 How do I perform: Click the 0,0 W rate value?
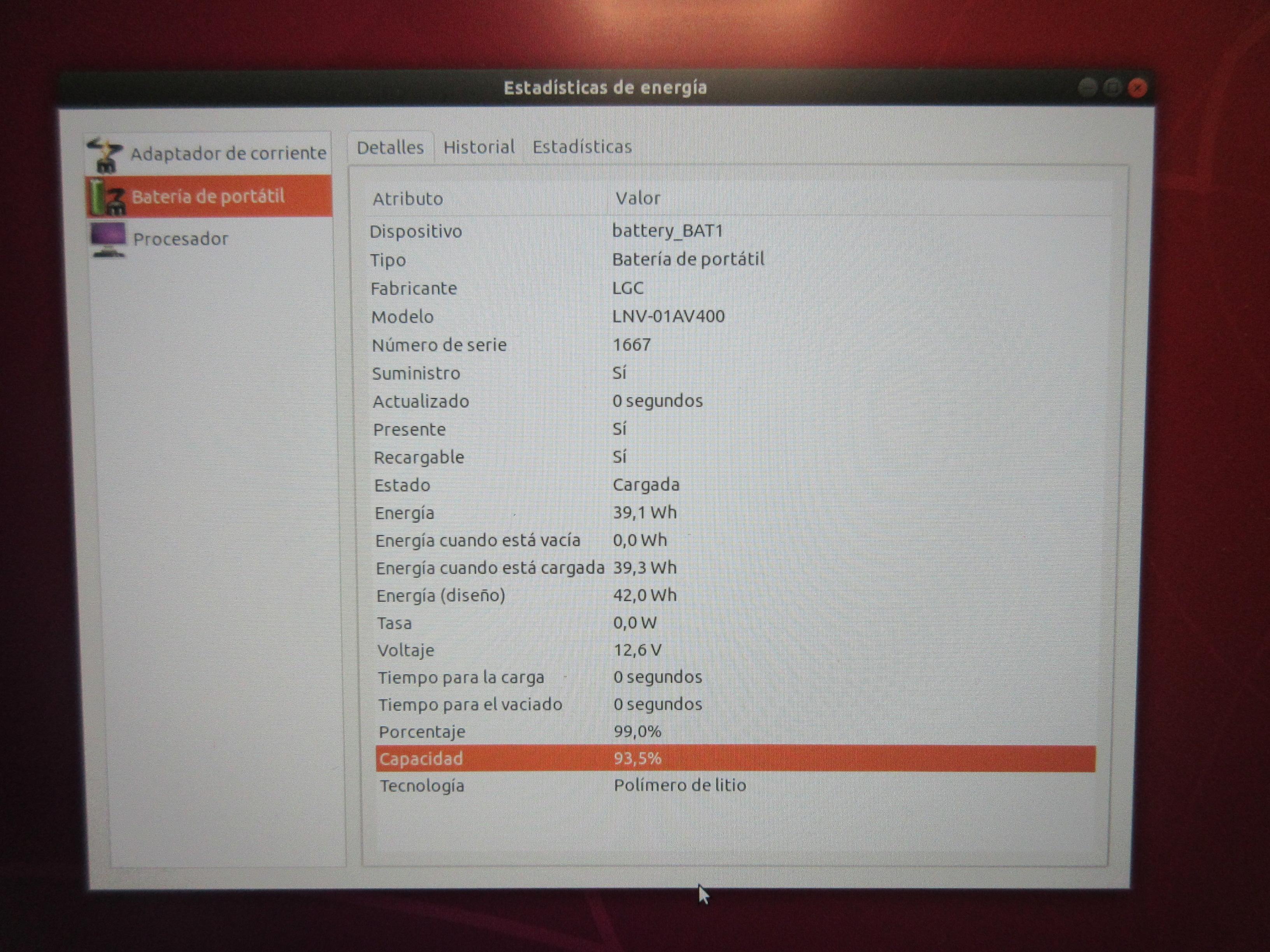tap(635, 623)
